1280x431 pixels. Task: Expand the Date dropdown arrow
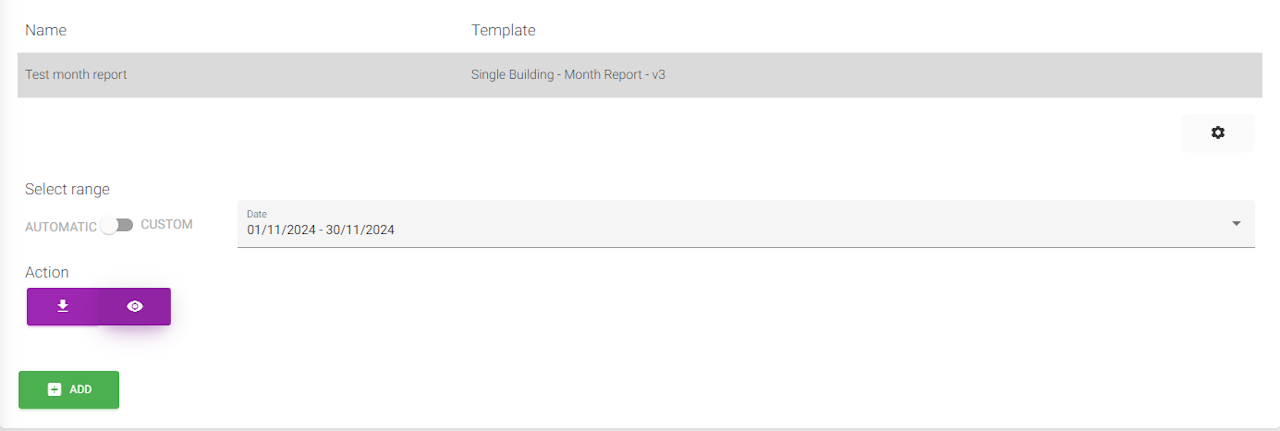click(1236, 223)
